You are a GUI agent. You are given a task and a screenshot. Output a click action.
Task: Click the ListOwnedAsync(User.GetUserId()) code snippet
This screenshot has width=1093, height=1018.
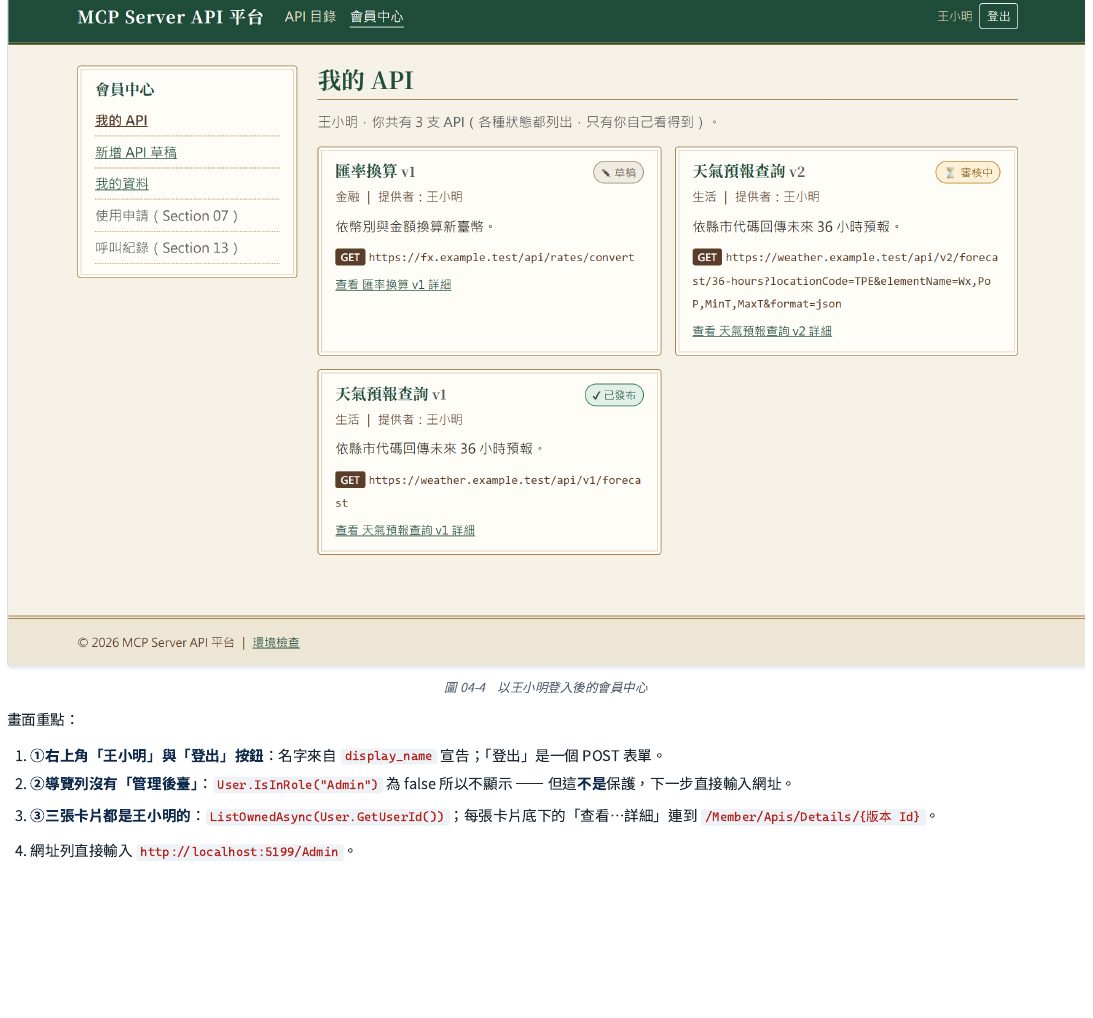coord(326,817)
